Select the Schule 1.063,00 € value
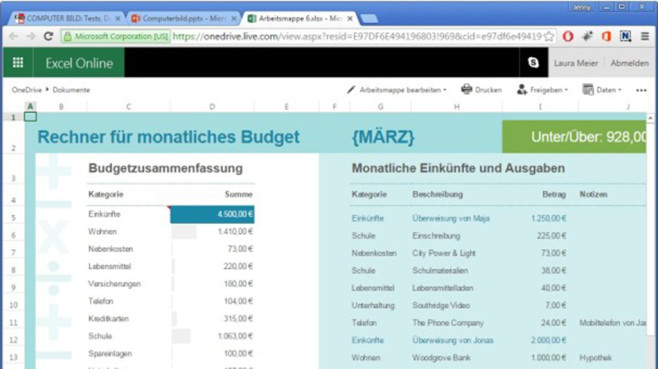This screenshot has width=658, height=369. pyautogui.click(x=235, y=336)
